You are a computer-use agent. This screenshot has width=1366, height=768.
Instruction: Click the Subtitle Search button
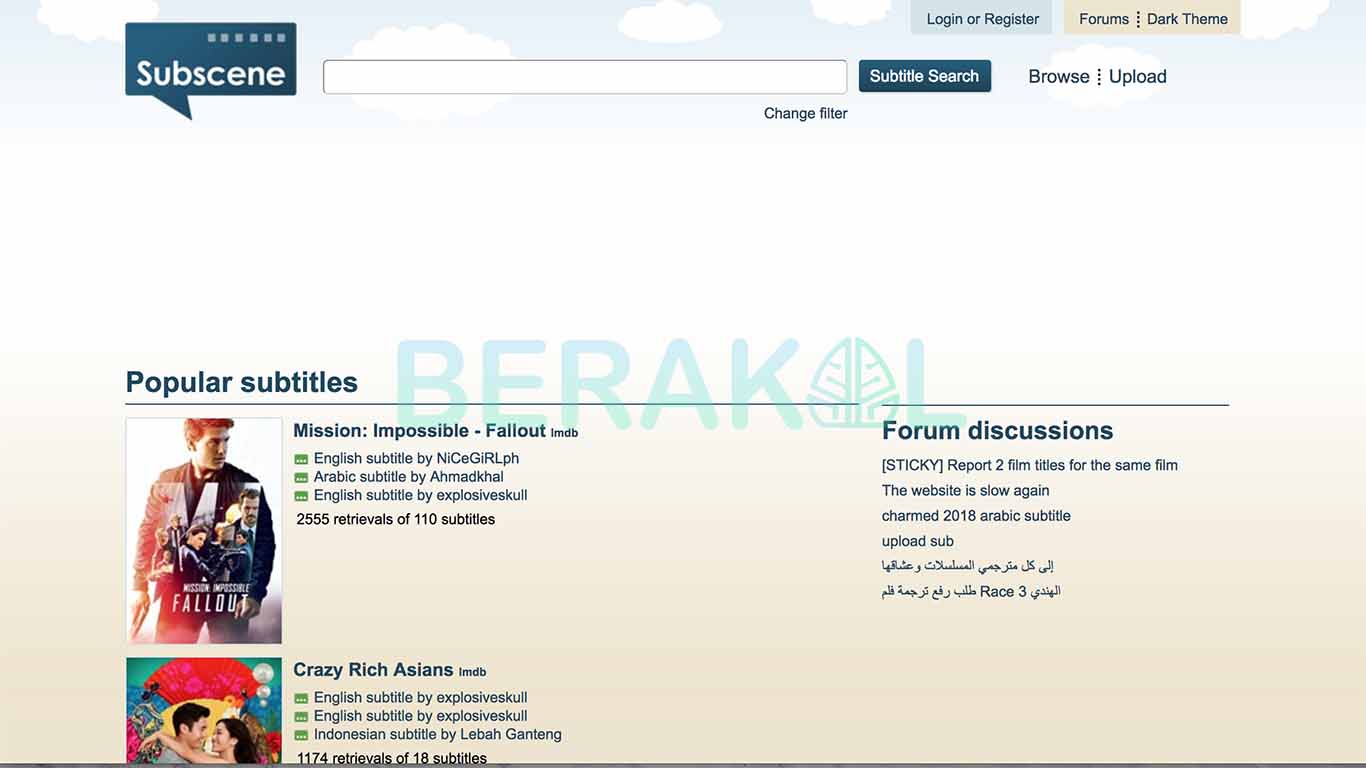(924, 76)
